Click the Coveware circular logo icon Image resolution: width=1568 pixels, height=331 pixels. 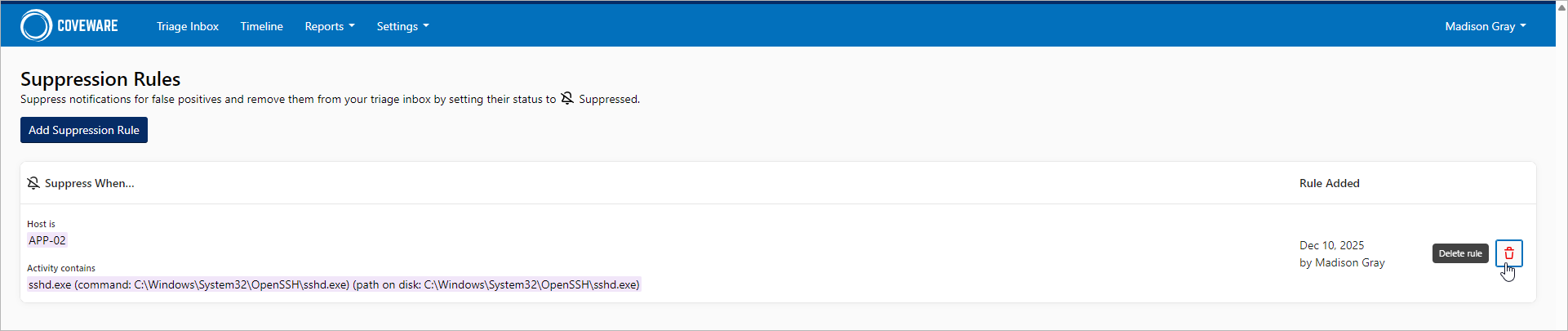click(x=36, y=26)
